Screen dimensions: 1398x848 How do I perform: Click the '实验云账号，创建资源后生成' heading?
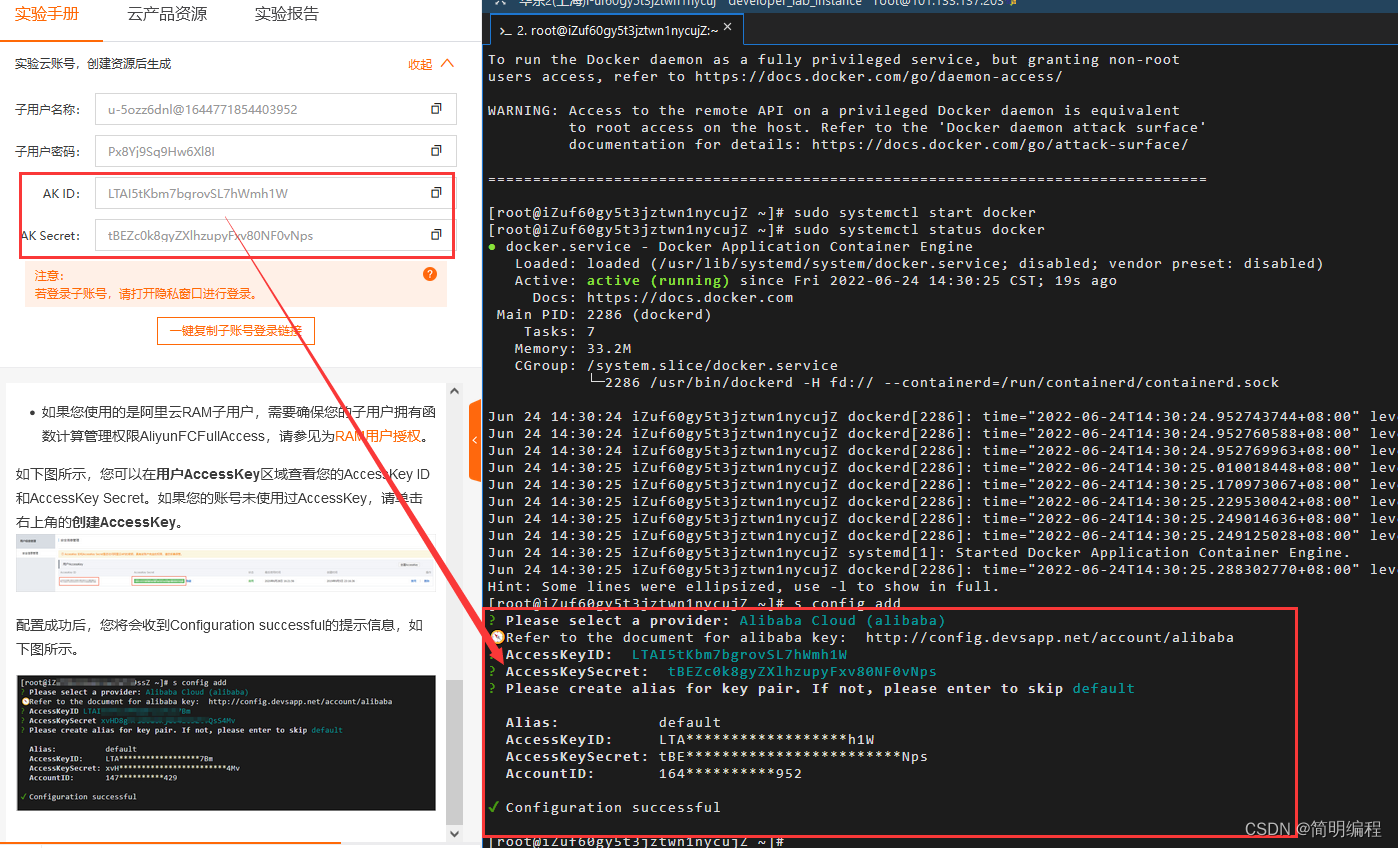click(93, 64)
